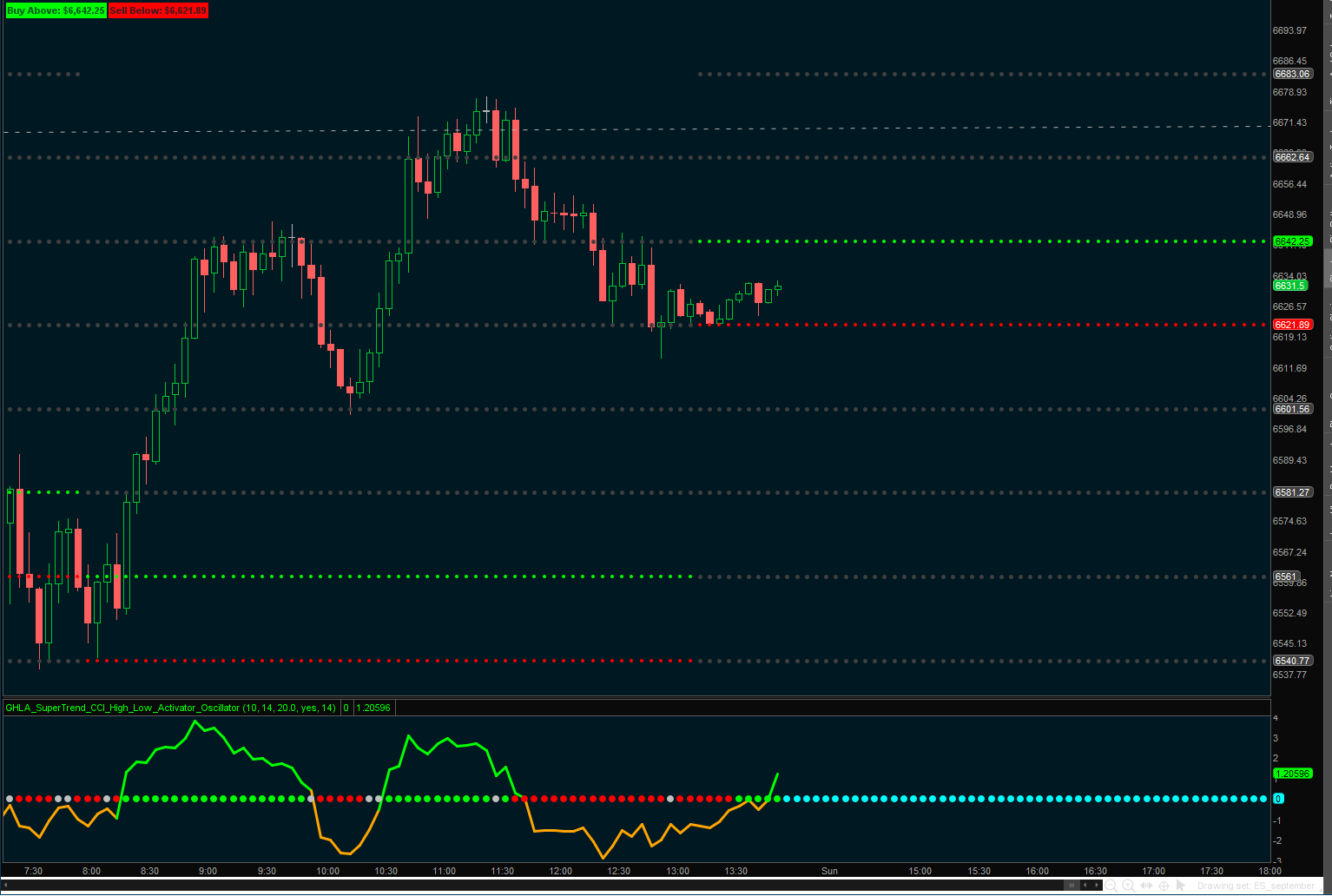Grab the horizontal time scrollbar handle
The image size is (1332, 896).
(1072, 886)
